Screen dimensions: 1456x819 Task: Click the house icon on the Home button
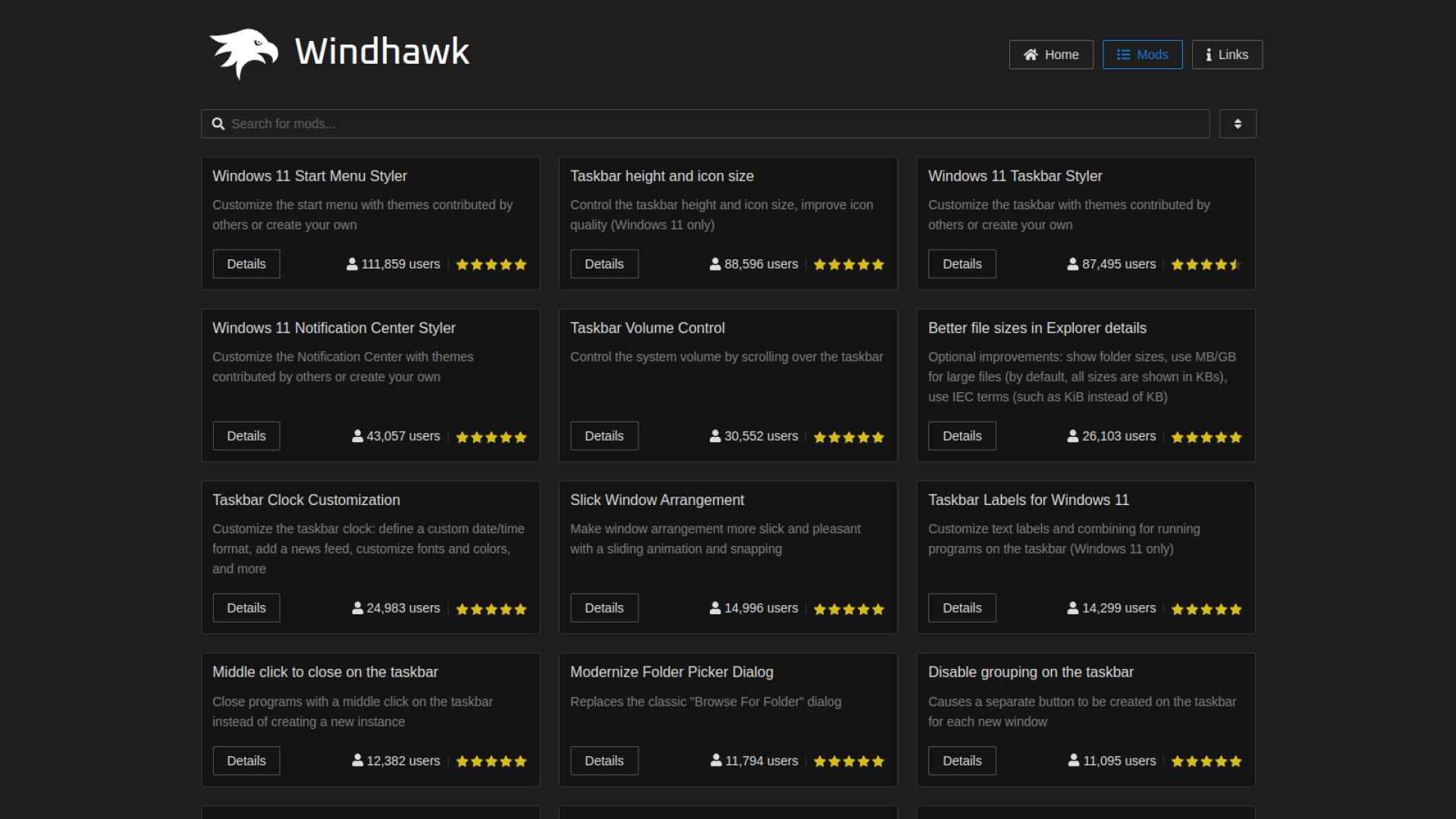click(x=1030, y=54)
